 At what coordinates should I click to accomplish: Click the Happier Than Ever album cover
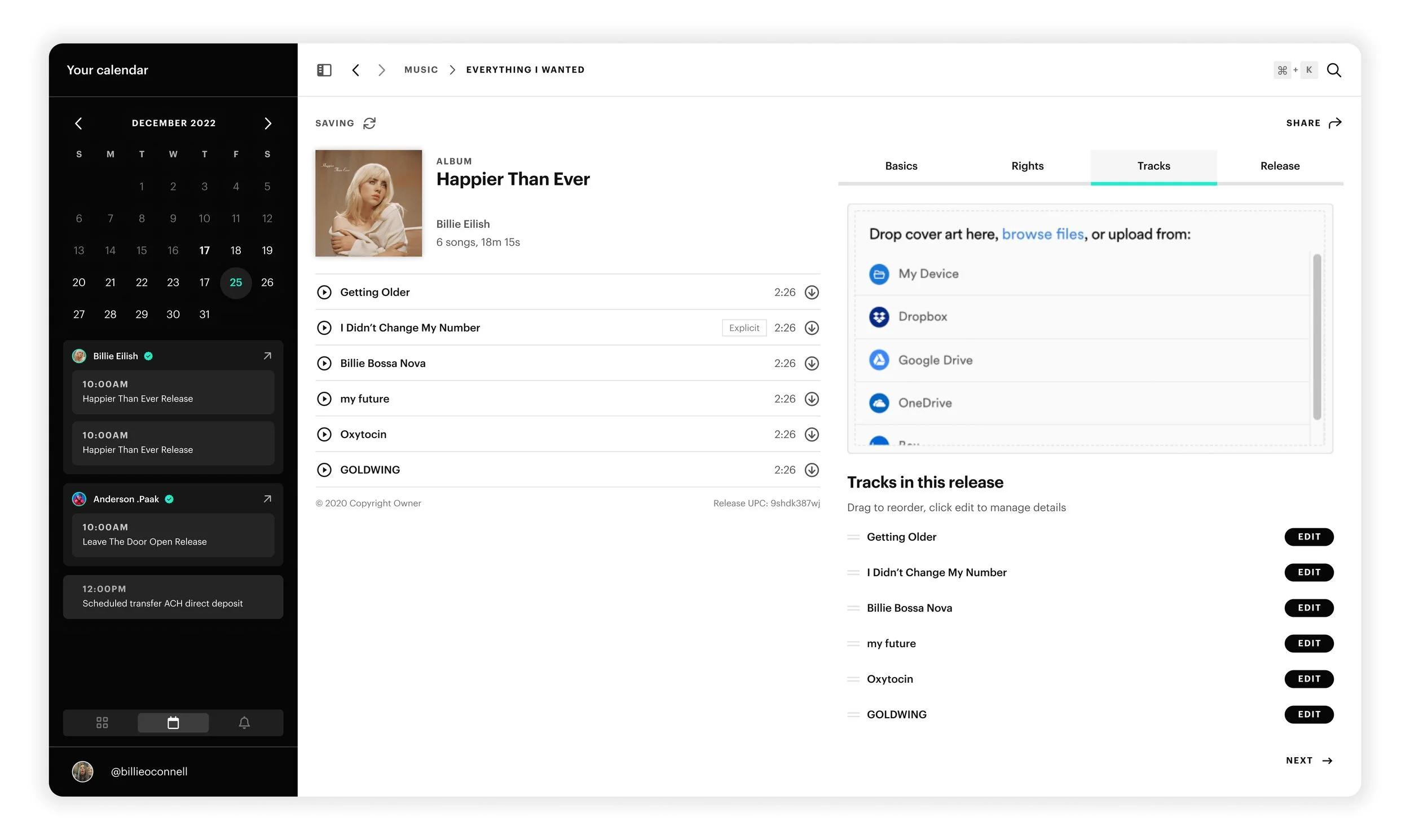(x=369, y=203)
